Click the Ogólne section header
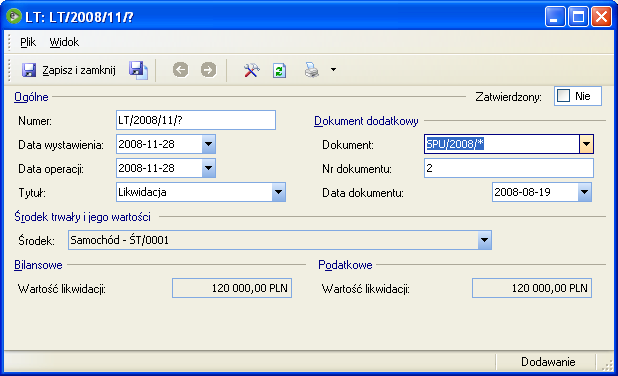Image resolution: width=618 pixels, height=376 pixels. coord(31,97)
